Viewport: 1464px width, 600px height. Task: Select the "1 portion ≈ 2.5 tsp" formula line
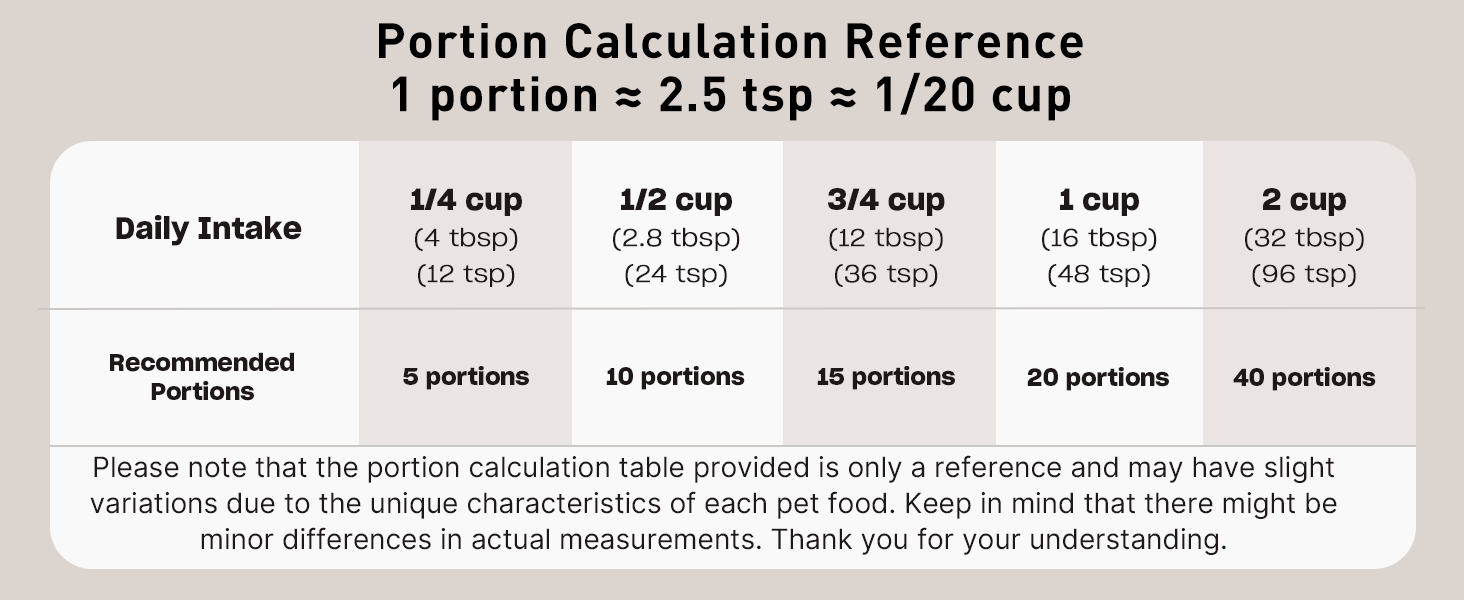(731, 95)
